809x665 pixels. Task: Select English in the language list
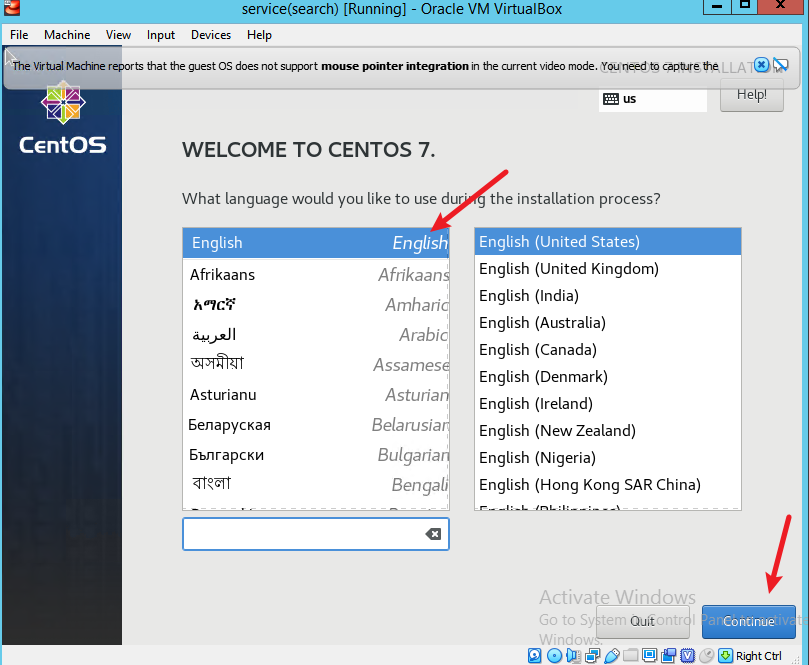coord(316,242)
